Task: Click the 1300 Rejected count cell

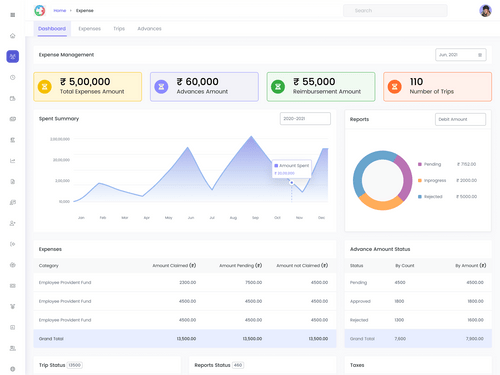Action: 399,320
